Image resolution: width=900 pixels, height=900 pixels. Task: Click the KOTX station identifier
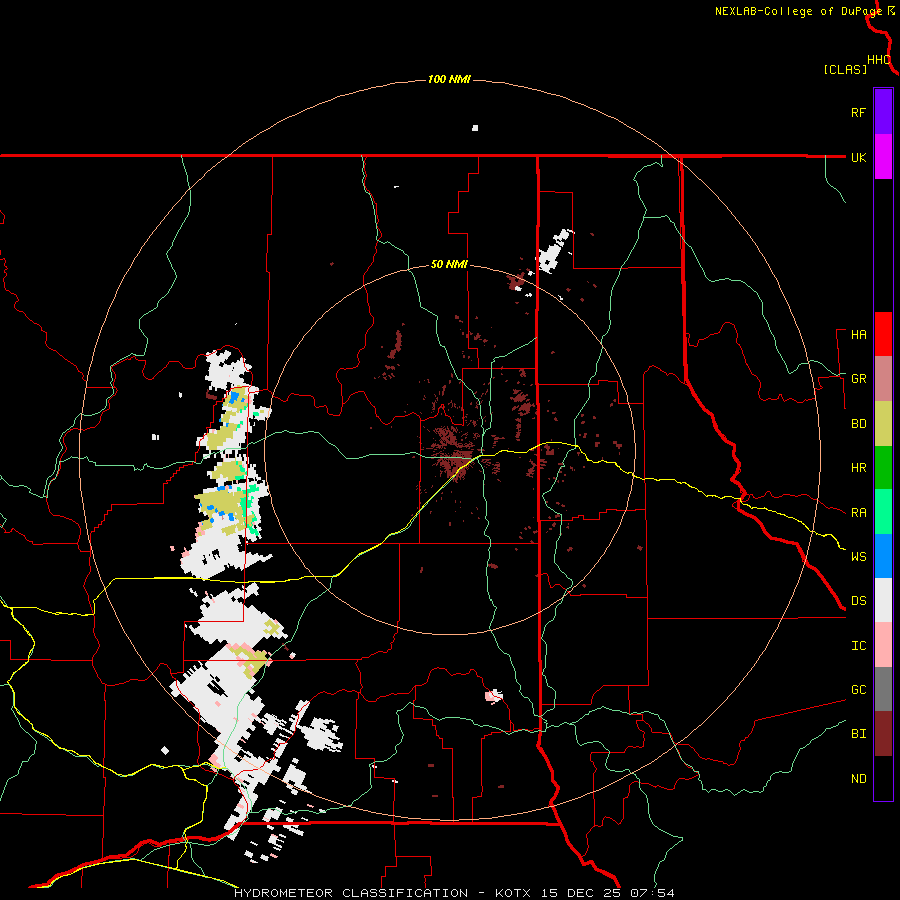[x=513, y=893]
